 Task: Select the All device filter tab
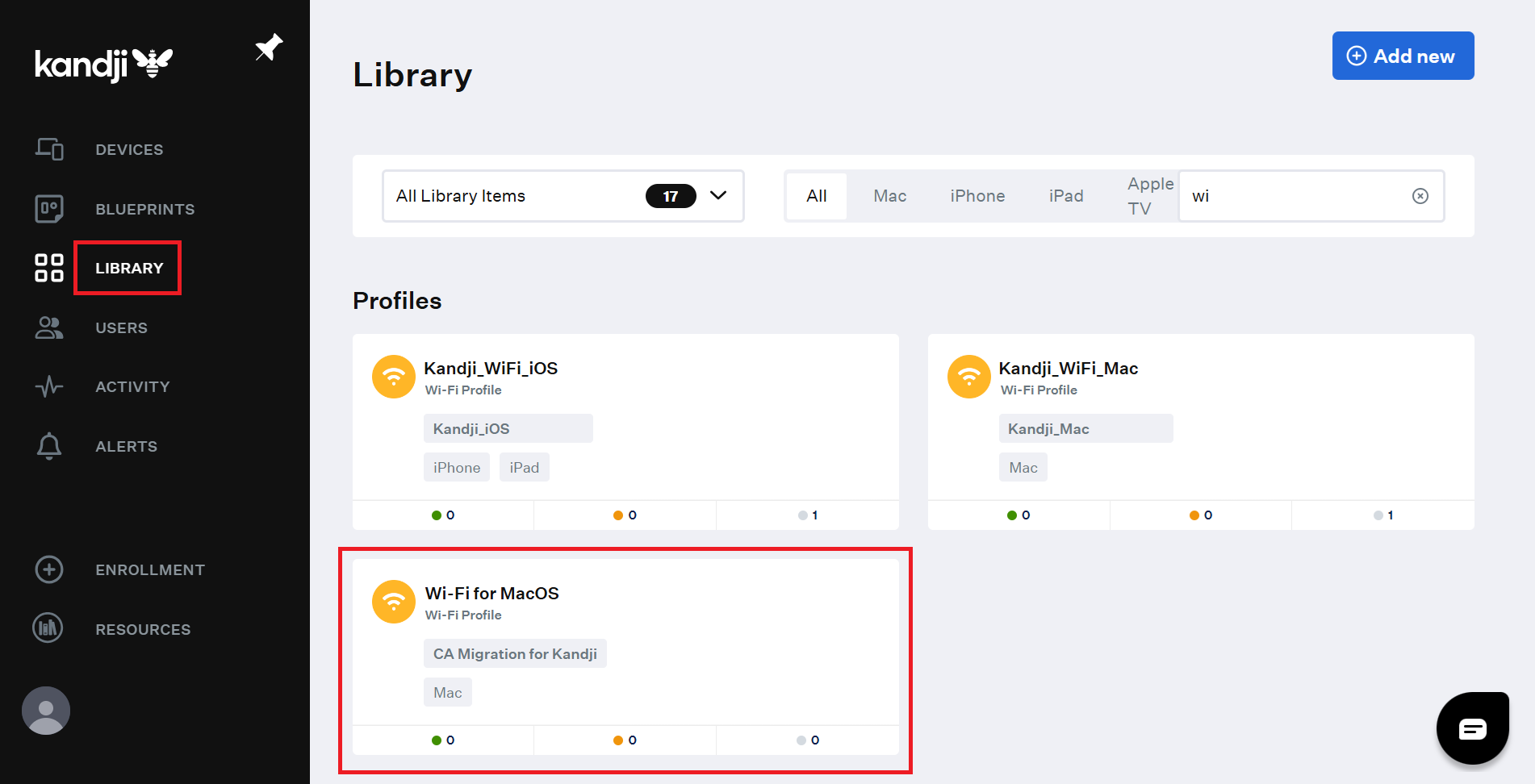point(817,196)
